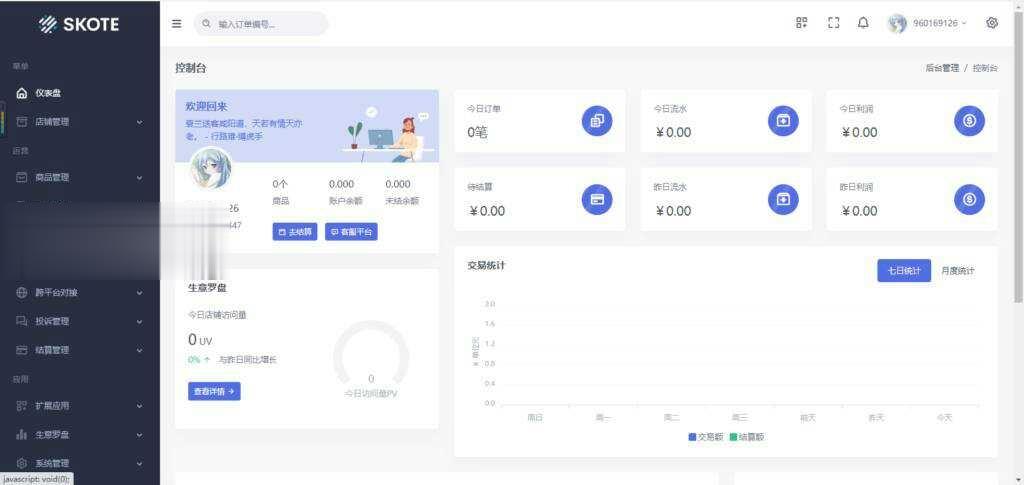Screen dimensions: 1024x485
Task: Select 仪表盘 in the sidebar
Action: coord(48,93)
